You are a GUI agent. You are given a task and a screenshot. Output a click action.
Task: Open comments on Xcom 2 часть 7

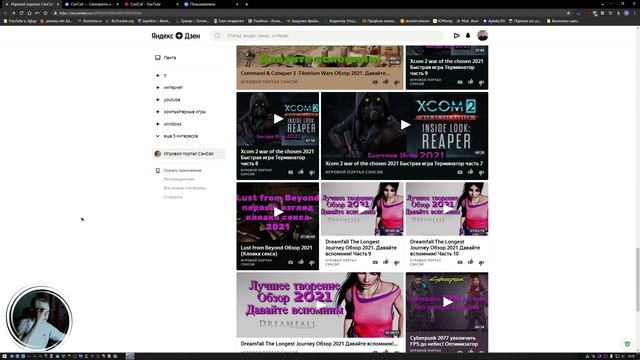(x=460, y=172)
